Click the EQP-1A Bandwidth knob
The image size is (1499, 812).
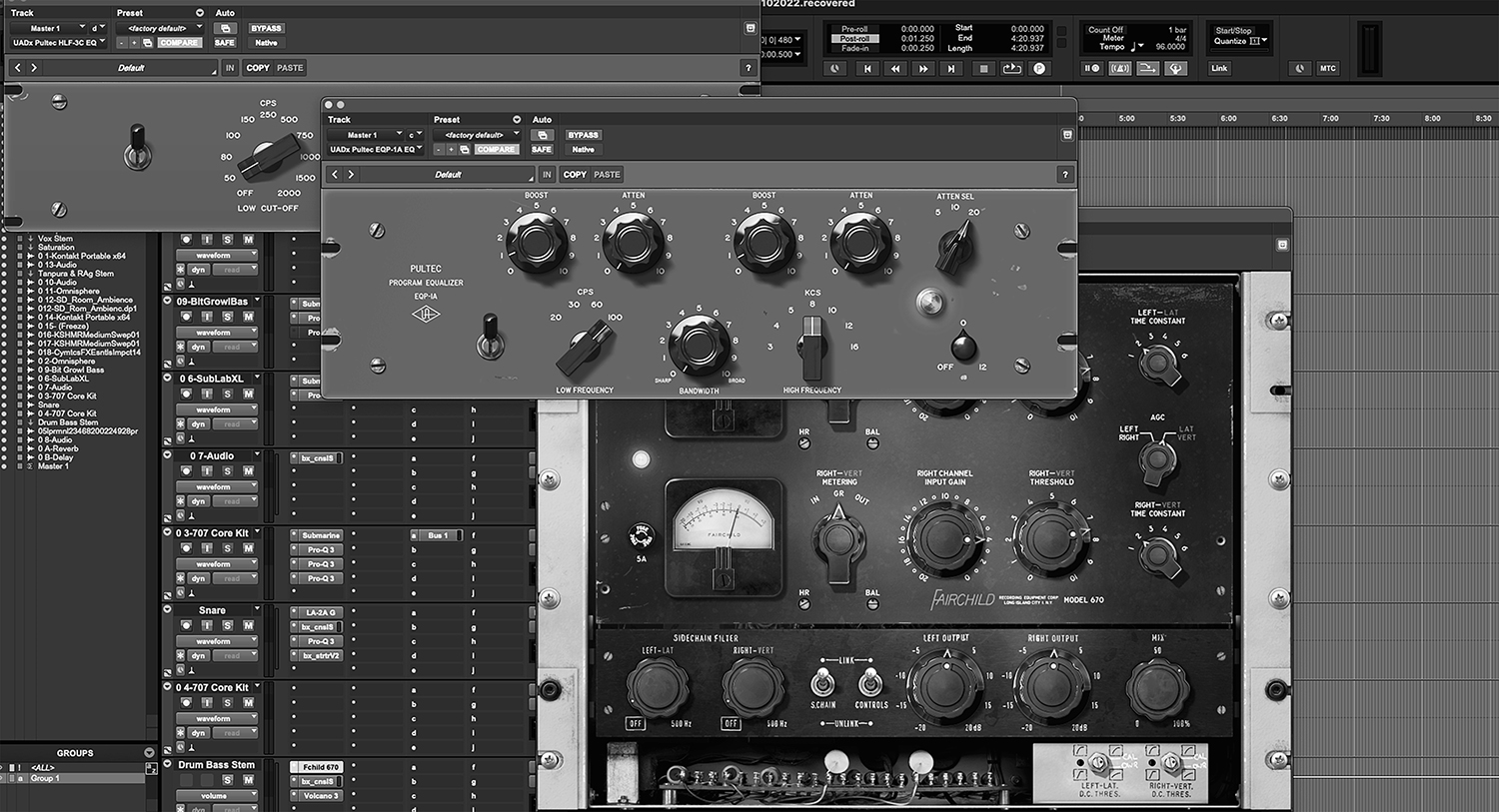(699, 343)
